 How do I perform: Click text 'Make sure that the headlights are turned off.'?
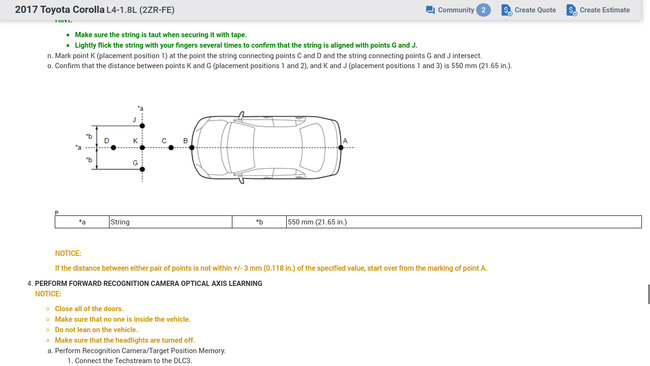click(x=125, y=340)
